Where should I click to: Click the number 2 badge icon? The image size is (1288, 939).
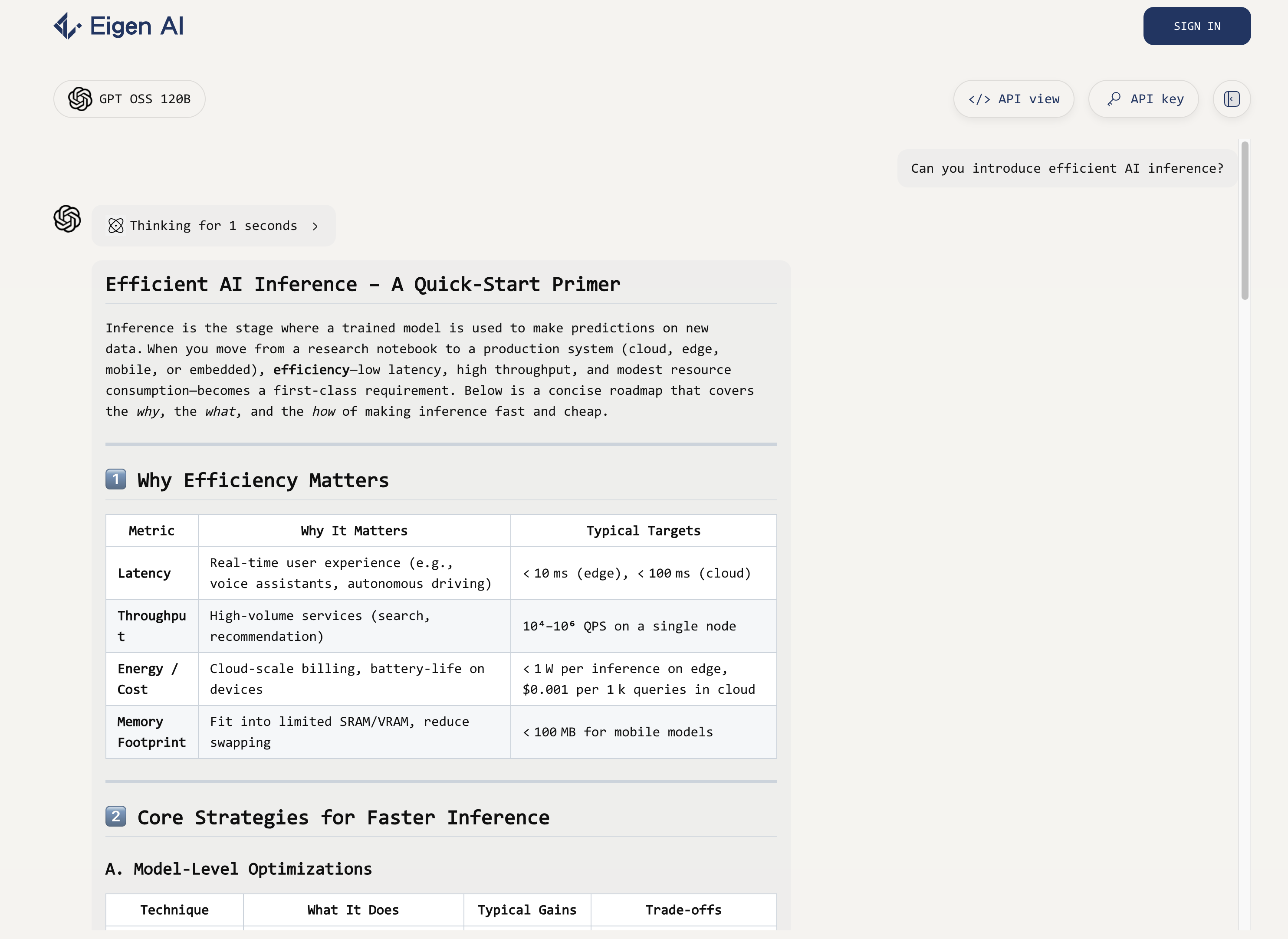pyautogui.click(x=116, y=817)
